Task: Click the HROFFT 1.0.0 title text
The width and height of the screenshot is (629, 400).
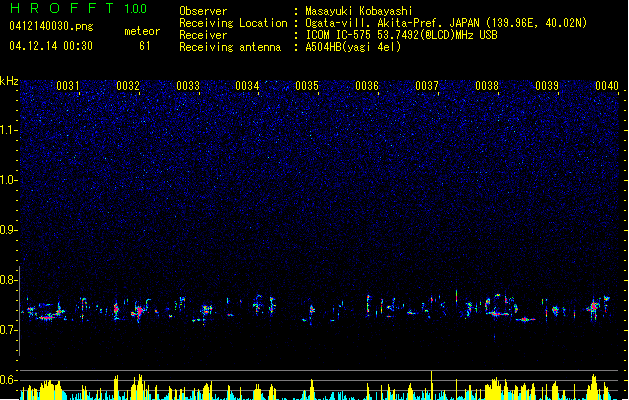Action: point(79,8)
